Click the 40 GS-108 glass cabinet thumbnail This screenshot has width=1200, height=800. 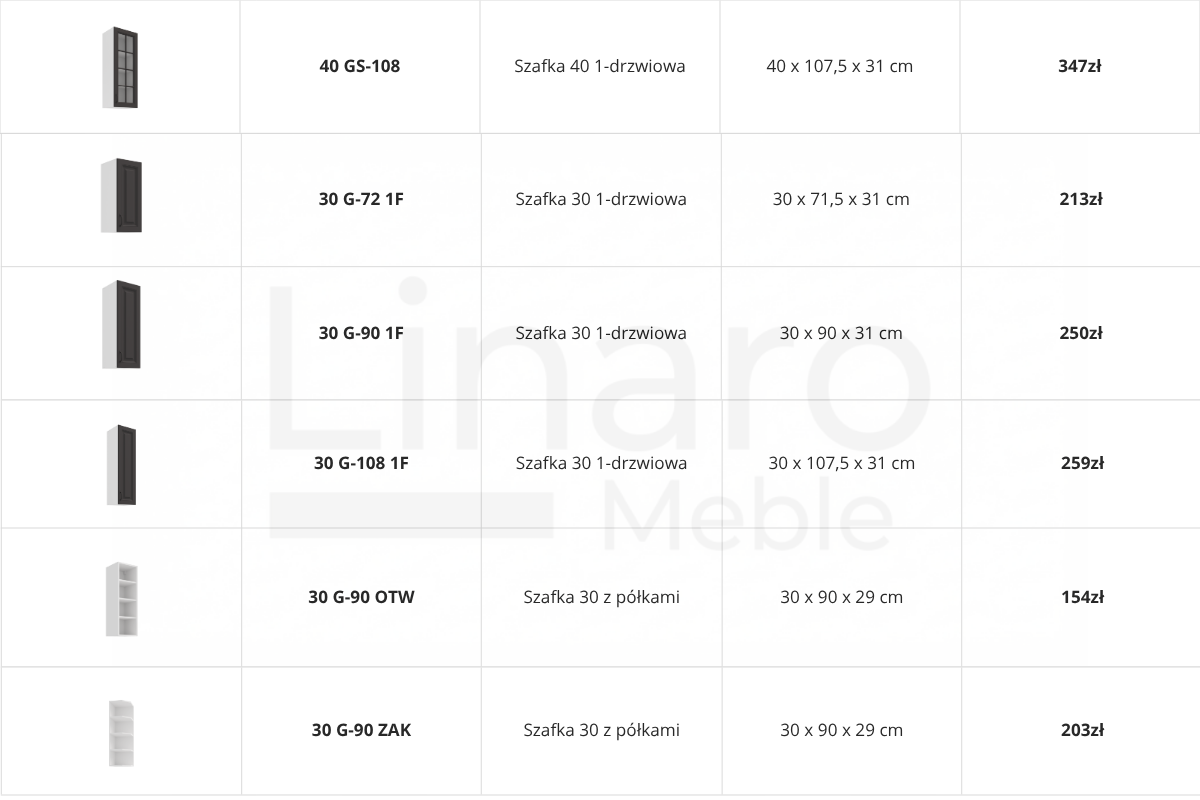click(x=120, y=67)
